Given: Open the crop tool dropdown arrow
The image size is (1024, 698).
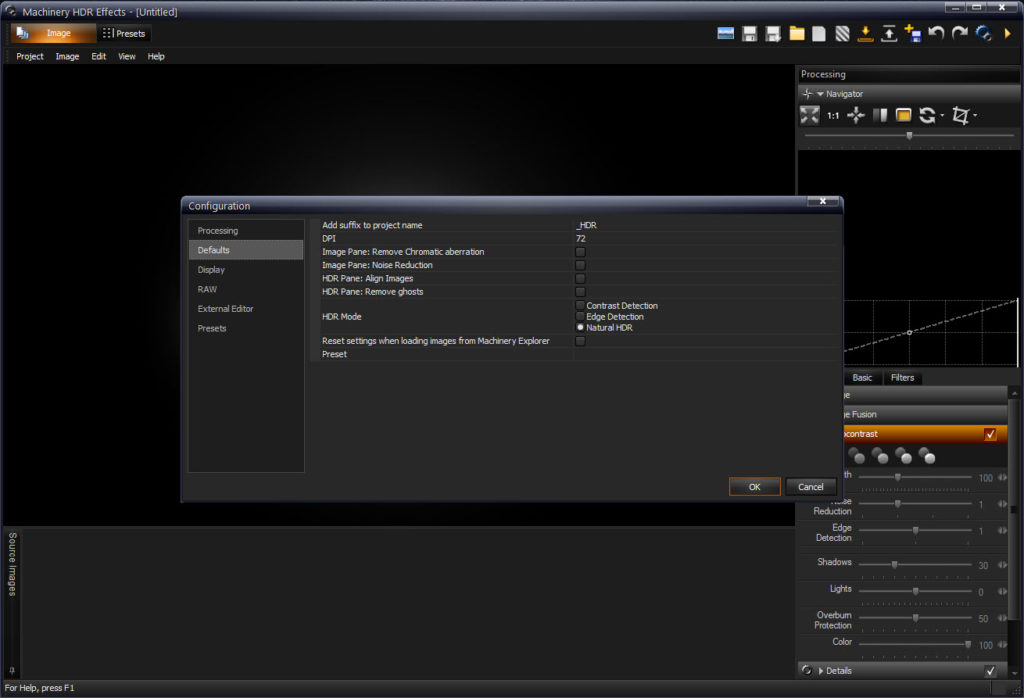Looking at the screenshot, I should (x=975, y=116).
